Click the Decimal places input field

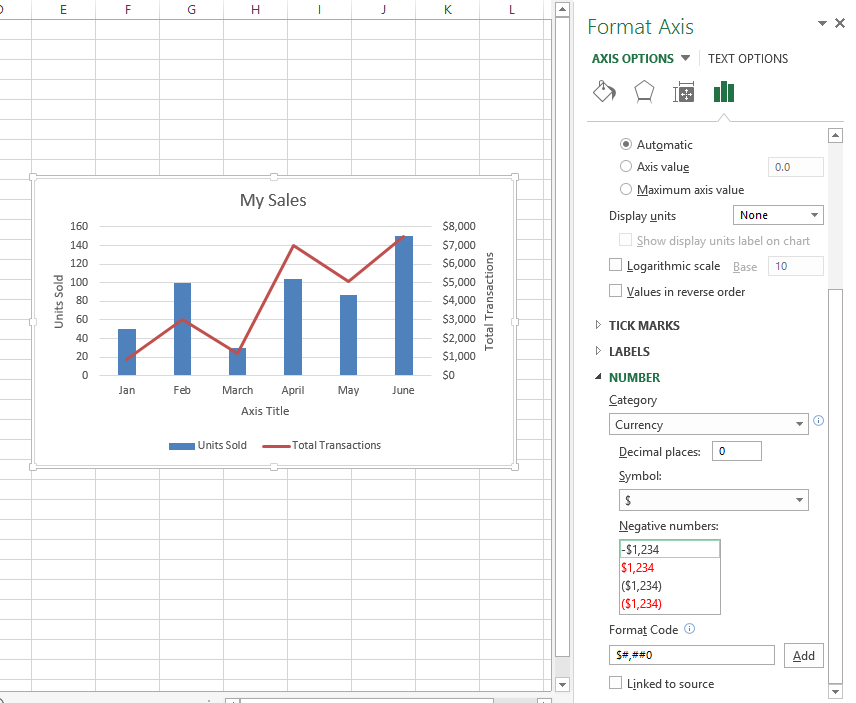[736, 451]
